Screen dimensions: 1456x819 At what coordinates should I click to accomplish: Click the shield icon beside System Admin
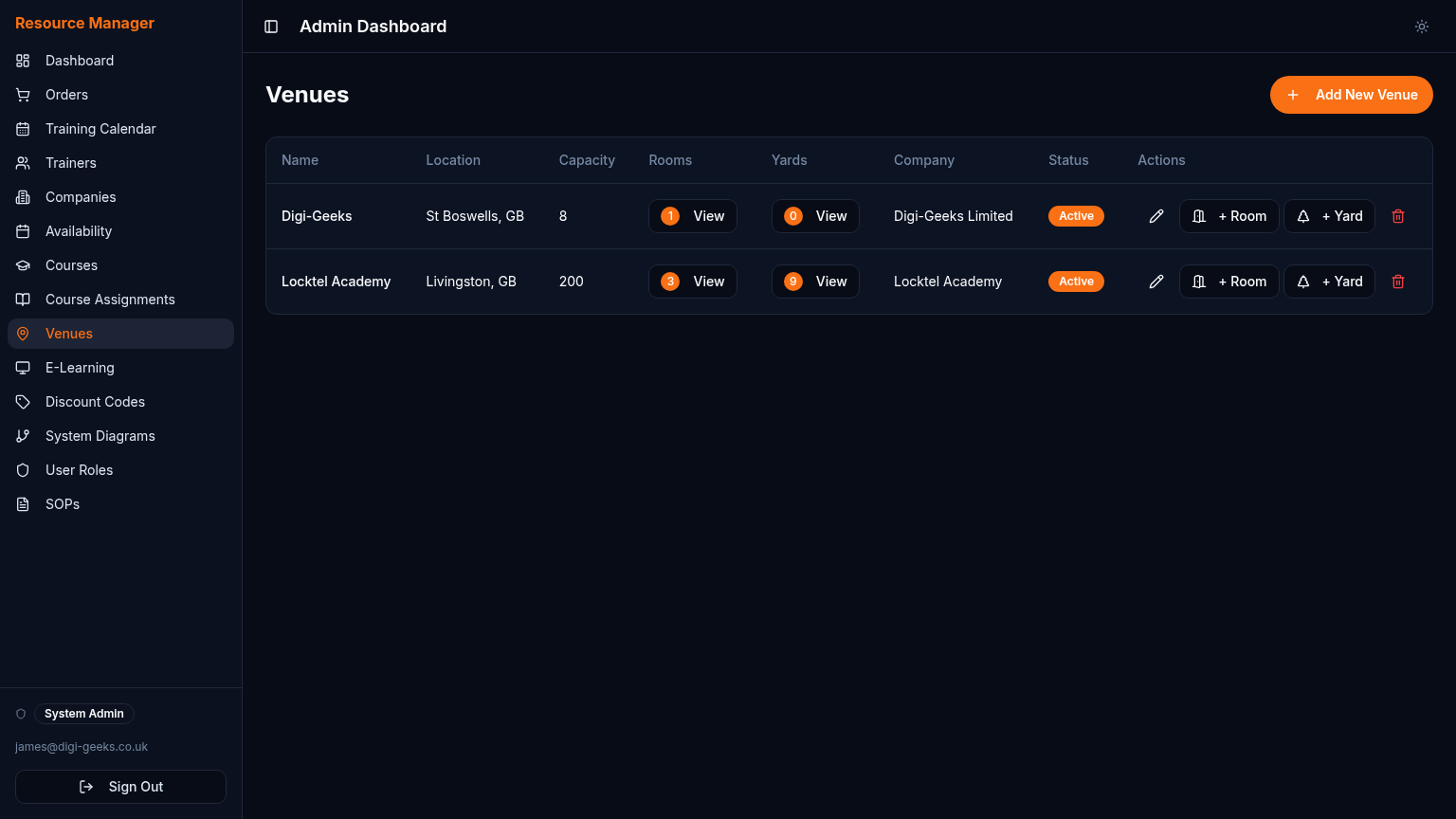[21, 714]
